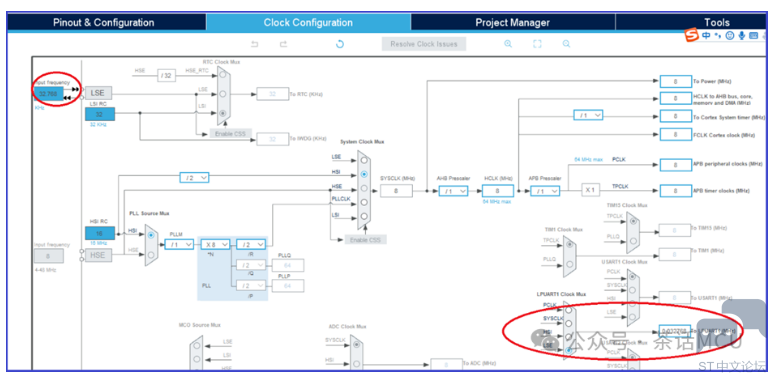The image size is (775, 382).
Task: Click the 32.768 KHz input frequency field
Action: 48,93
